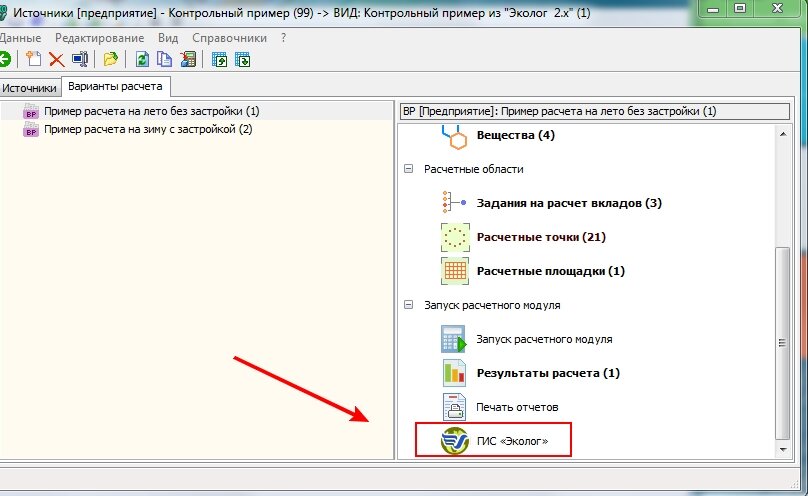
Task: Open the Данные menu
Action: click(x=21, y=38)
